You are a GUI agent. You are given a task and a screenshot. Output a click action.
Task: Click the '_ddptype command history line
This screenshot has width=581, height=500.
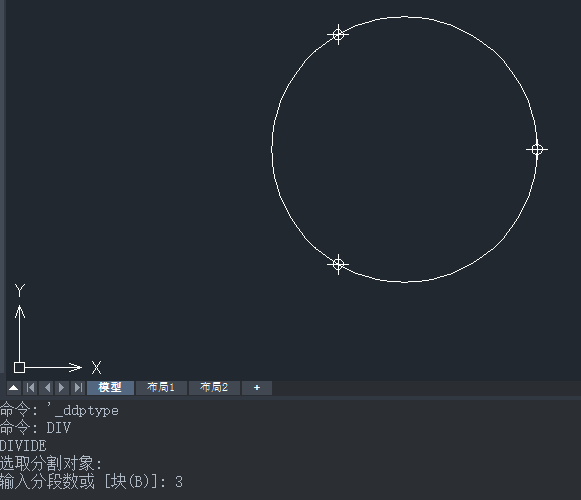pos(59,410)
